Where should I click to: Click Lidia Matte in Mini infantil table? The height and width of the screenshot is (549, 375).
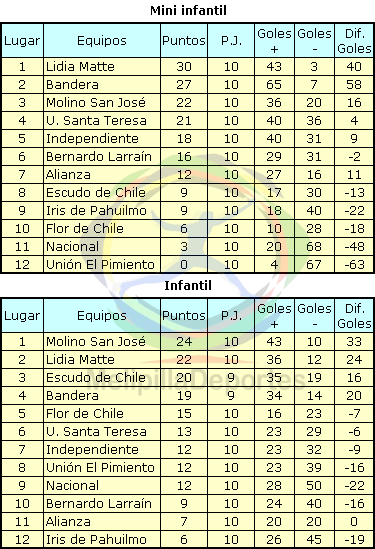pos(80,67)
